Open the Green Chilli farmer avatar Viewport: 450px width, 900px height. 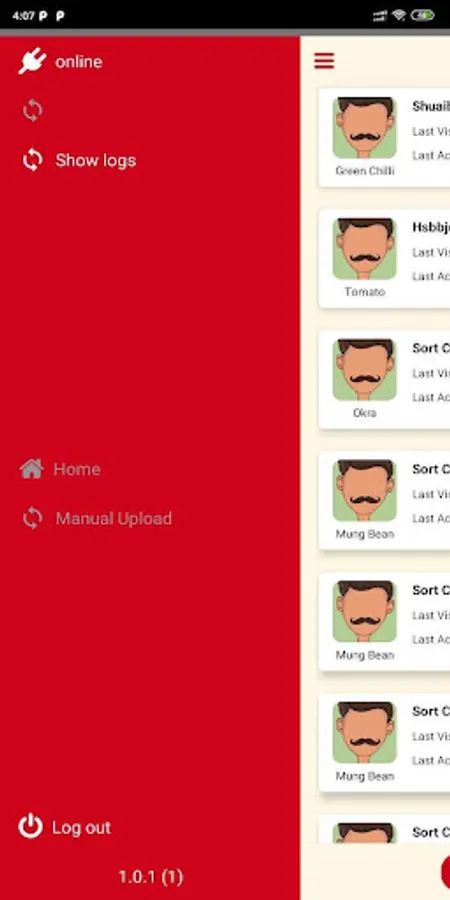[364, 127]
